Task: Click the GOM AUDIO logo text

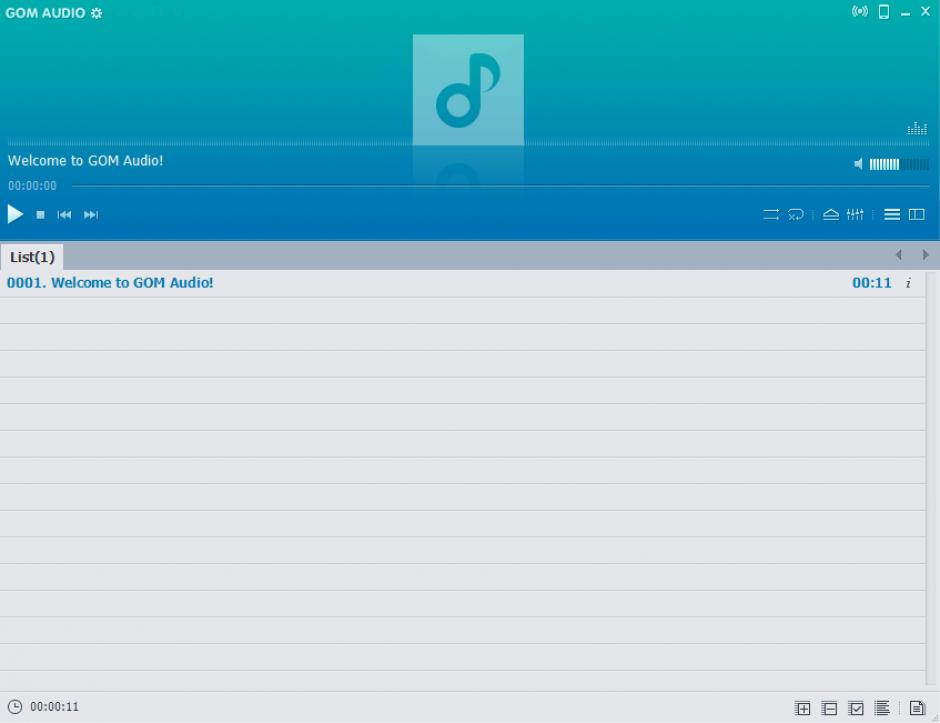Action: pos(46,13)
